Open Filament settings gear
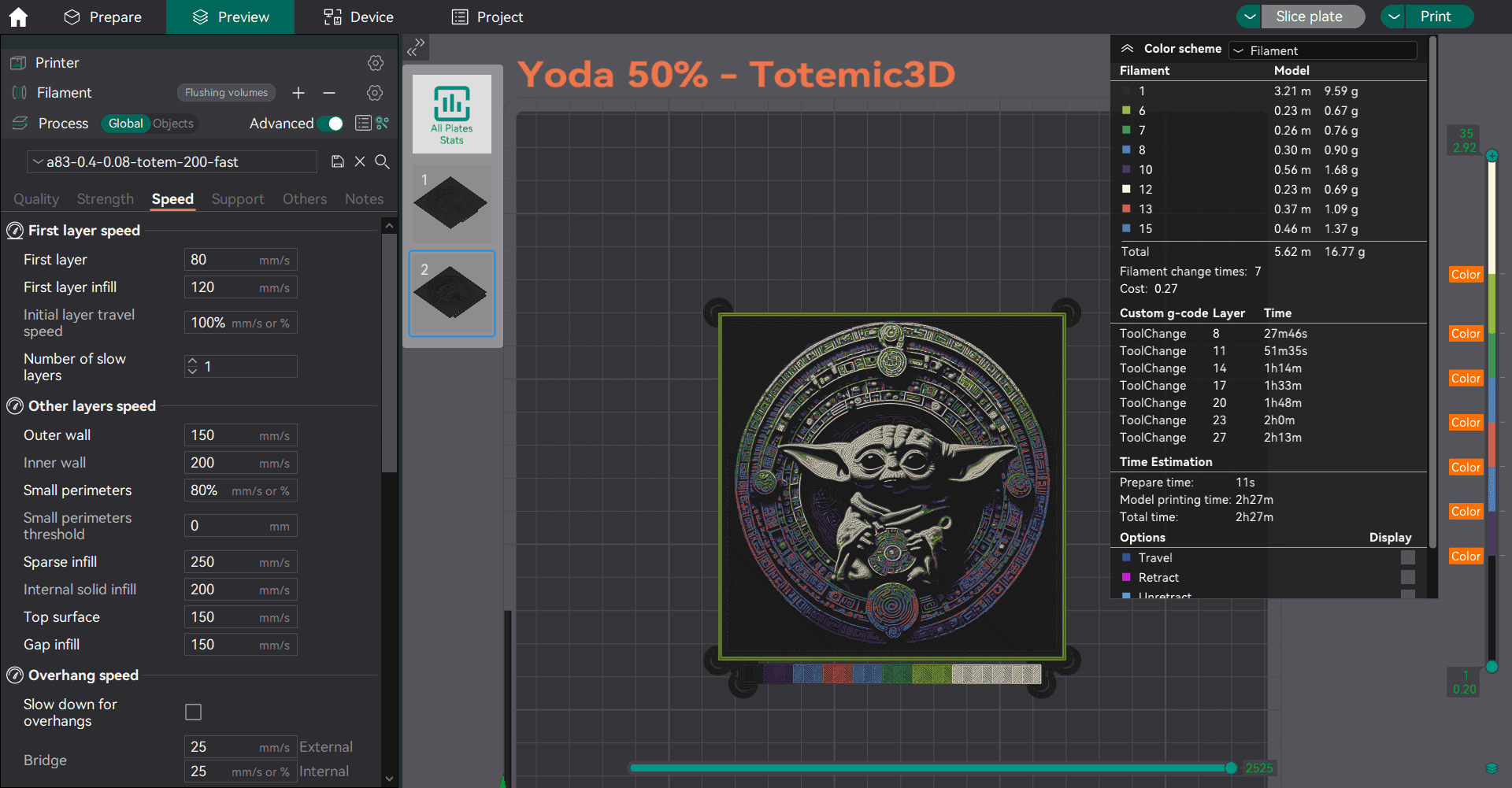Viewport: 1512px width, 788px height. 376,93
